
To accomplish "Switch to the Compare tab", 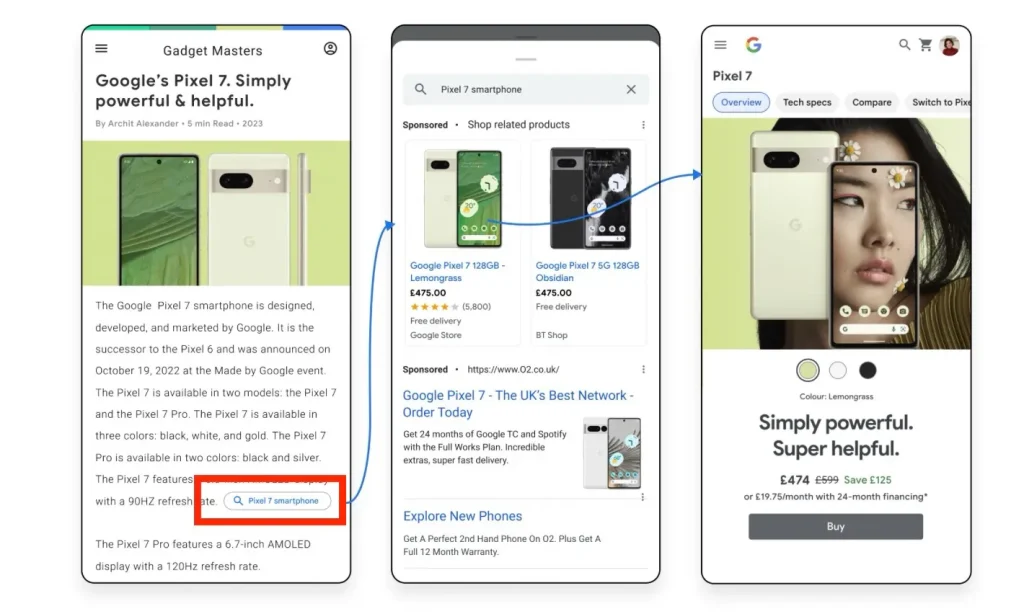I will tap(871, 103).
